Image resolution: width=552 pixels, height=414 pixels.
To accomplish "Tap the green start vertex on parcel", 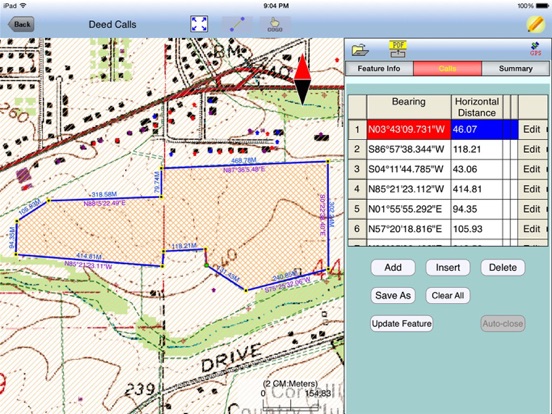I will (x=207, y=265).
